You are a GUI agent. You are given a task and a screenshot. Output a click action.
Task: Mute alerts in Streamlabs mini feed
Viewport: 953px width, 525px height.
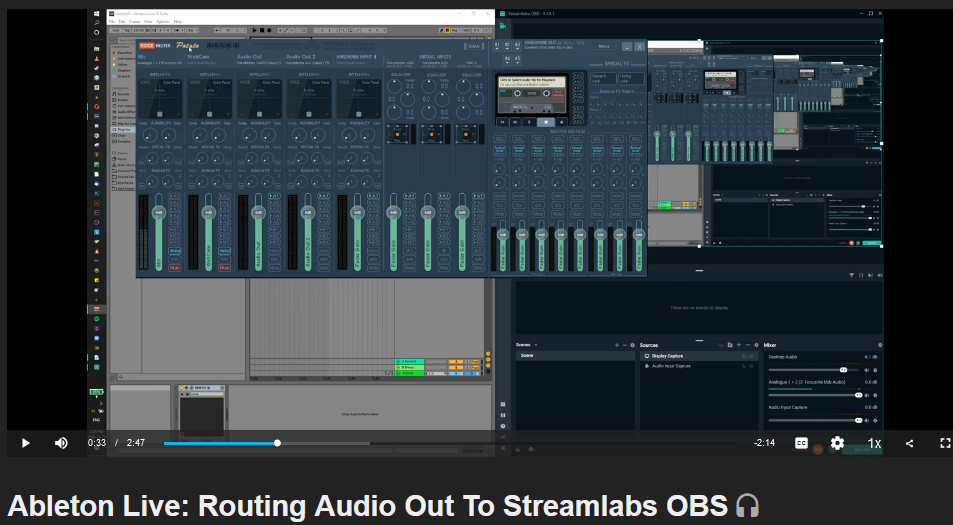point(880,275)
